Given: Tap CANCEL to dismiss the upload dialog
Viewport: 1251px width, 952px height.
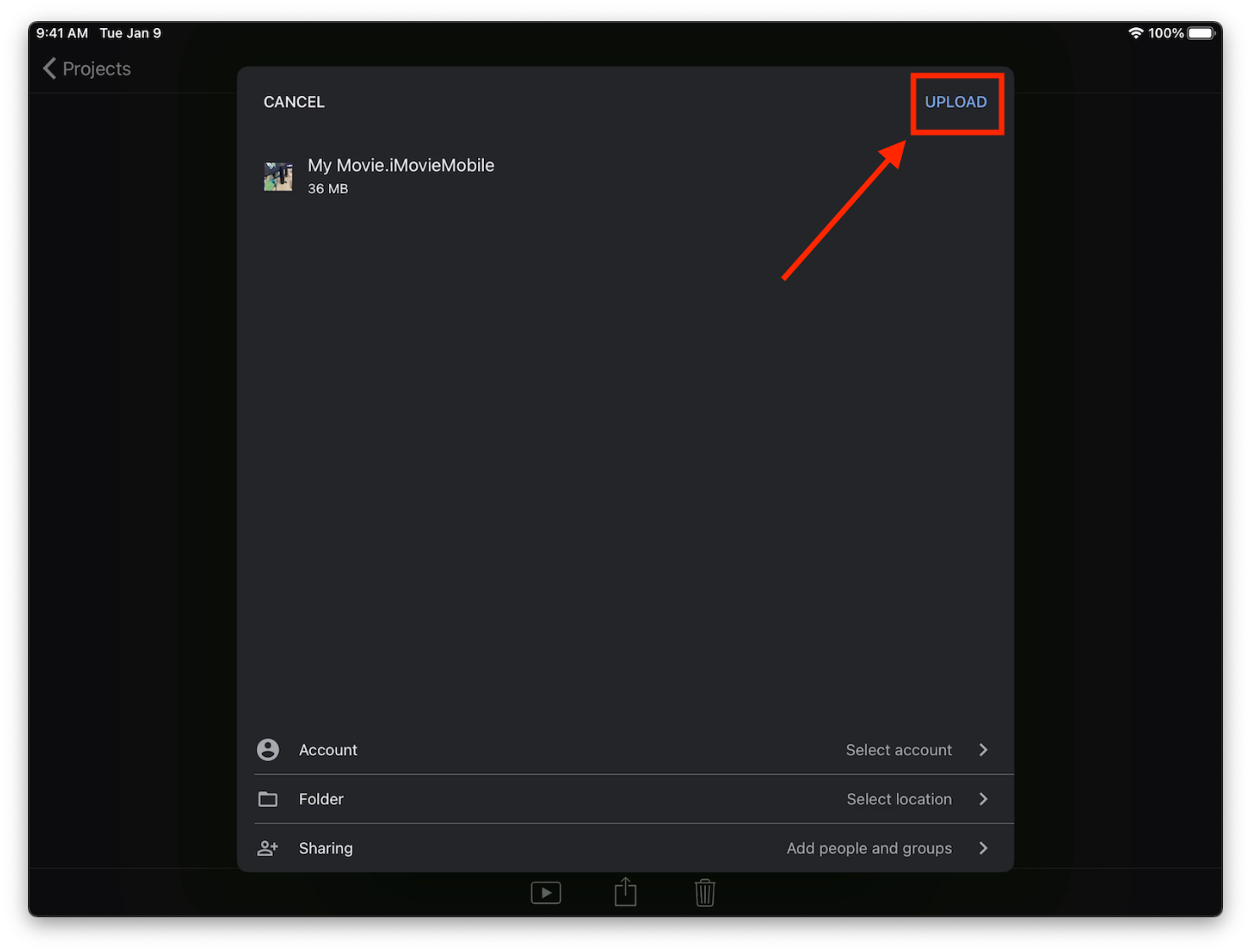Looking at the screenshot, I should pos(293,102).
